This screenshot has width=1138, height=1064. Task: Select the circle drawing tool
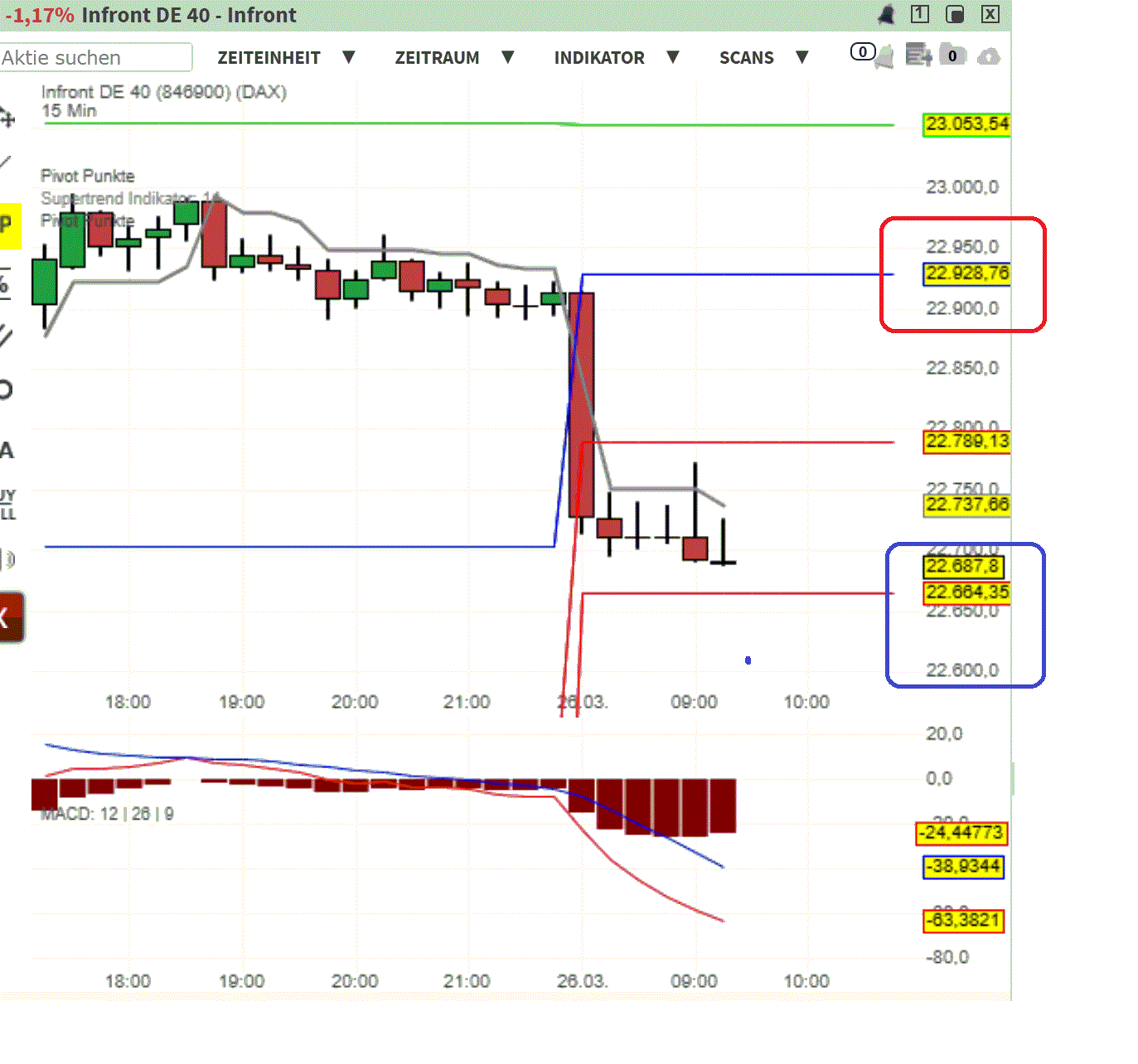point(7,385)
